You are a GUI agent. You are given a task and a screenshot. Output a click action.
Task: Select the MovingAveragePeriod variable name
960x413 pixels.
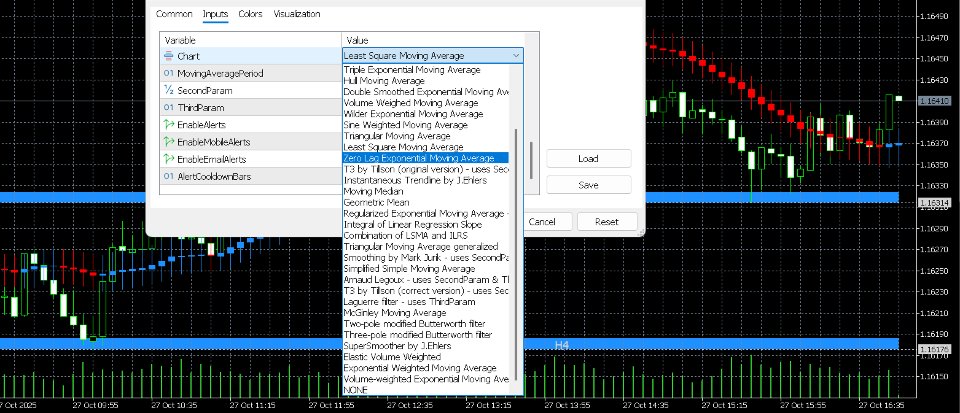[x=220, y=73]
